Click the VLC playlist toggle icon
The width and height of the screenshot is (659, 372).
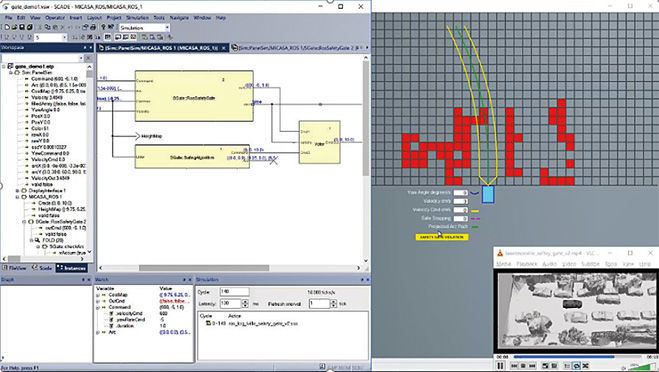point(567,366)
